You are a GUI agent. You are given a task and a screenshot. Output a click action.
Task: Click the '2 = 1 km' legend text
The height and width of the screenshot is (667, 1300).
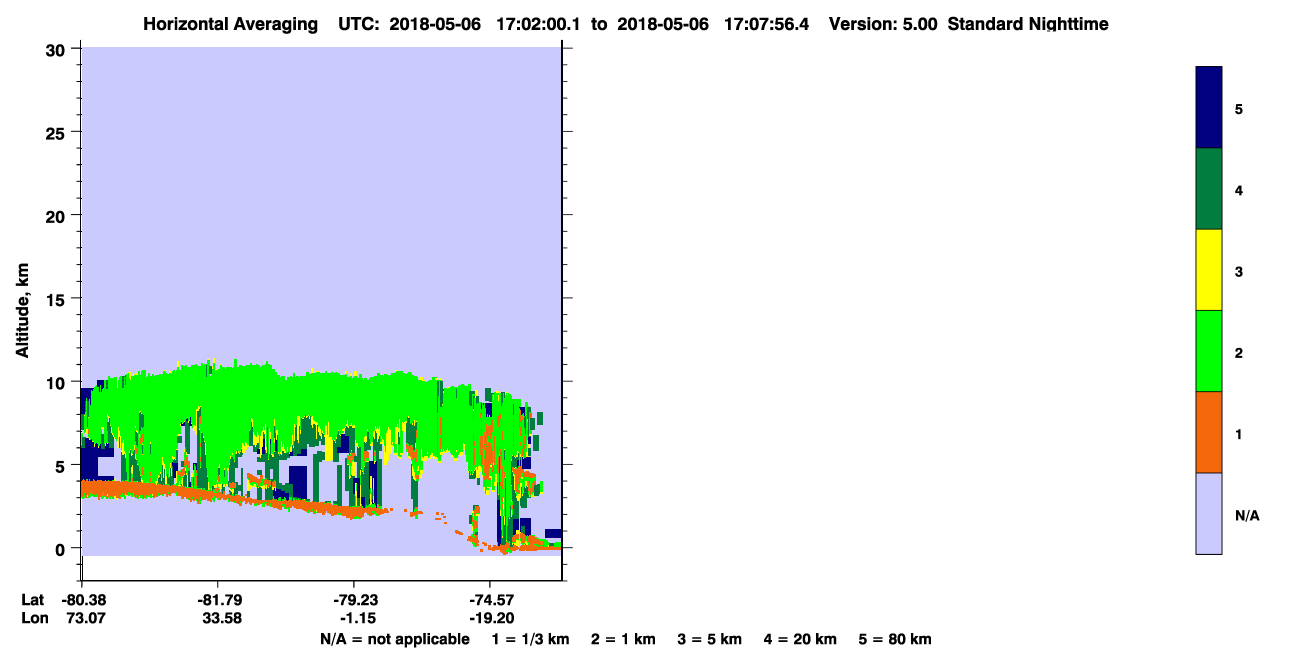(622, 639)
